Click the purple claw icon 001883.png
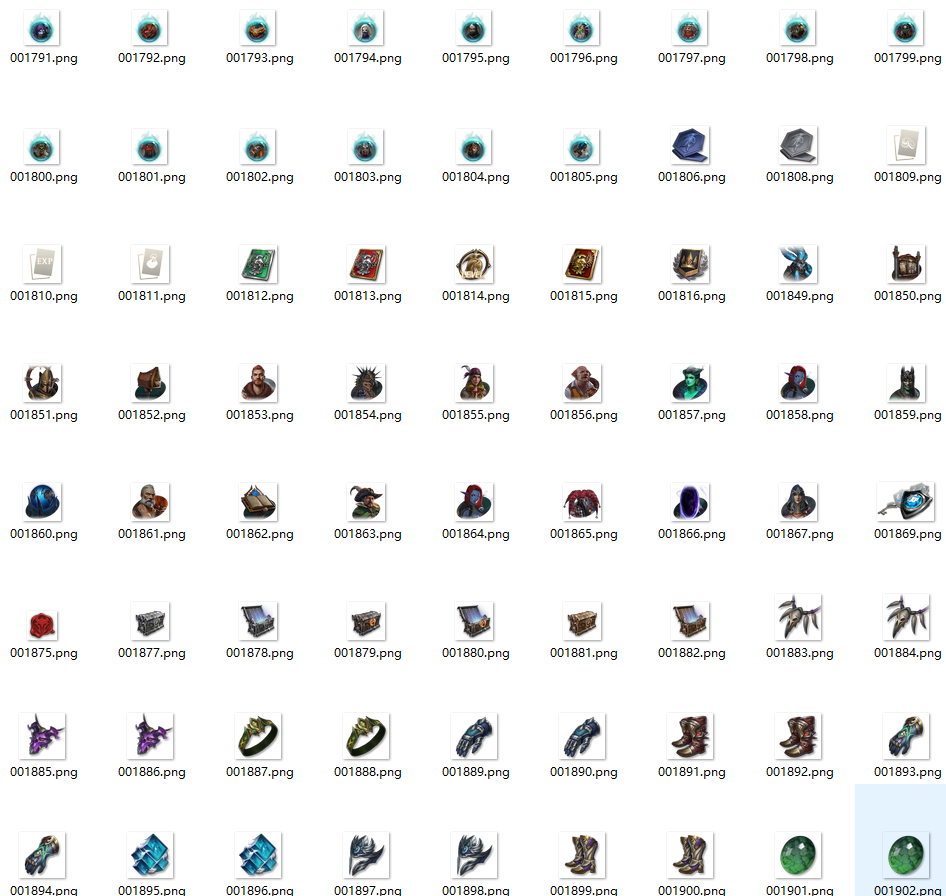The width and height of the screenshot is (946, 896). tap(798, 621)
